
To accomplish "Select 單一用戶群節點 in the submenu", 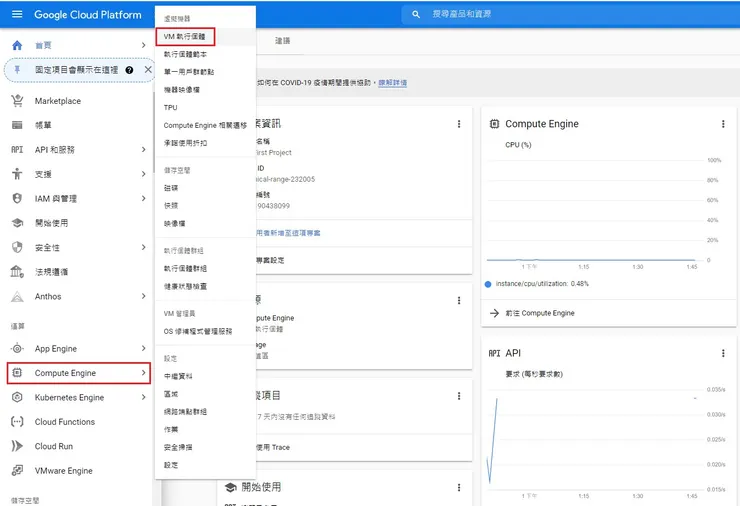I will pos(205,72).
